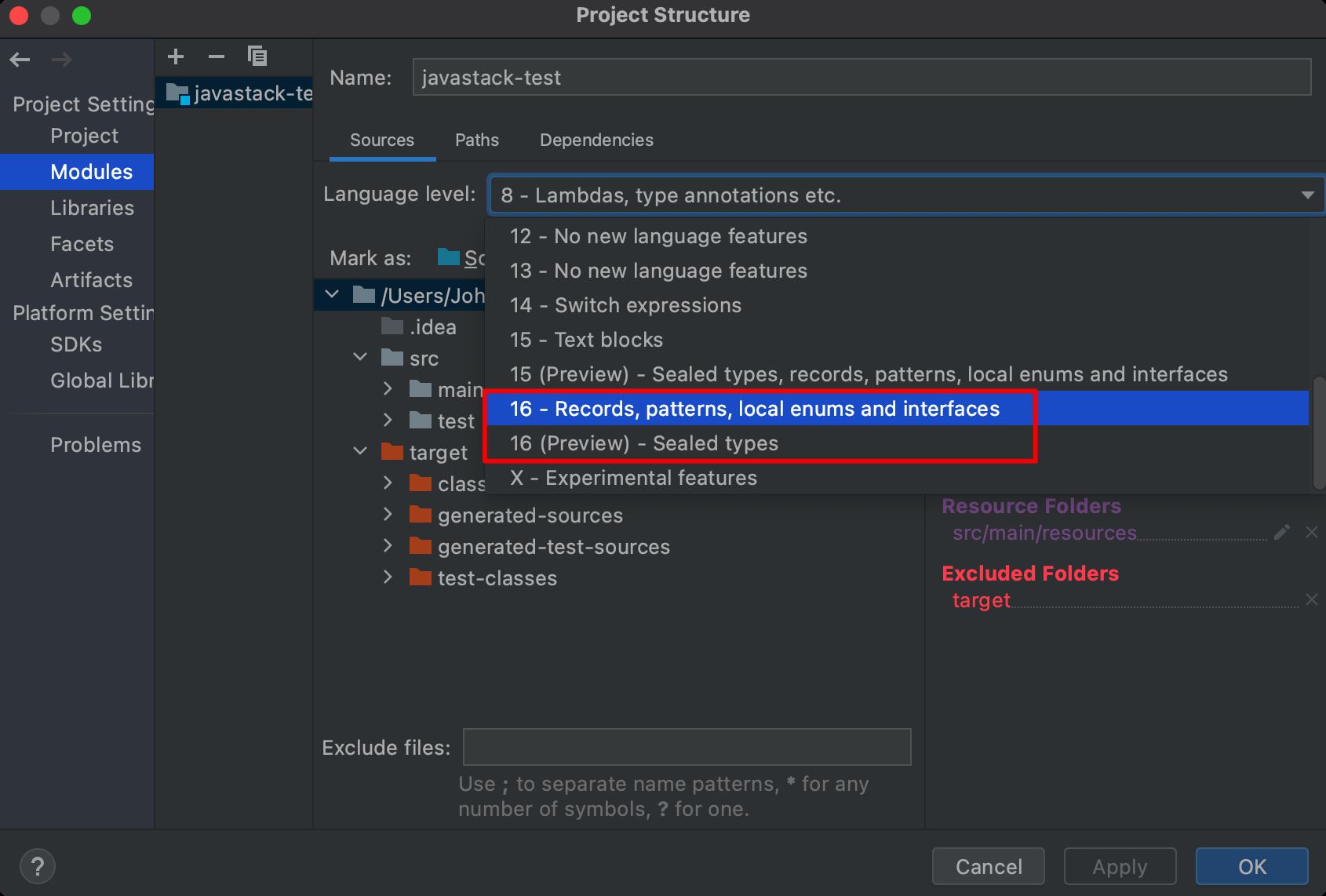The width and height of the screenshot is (1326, 896).
Task: Select 16 (Preview) - Sealed types option
Action: click(x=643, y=443)
